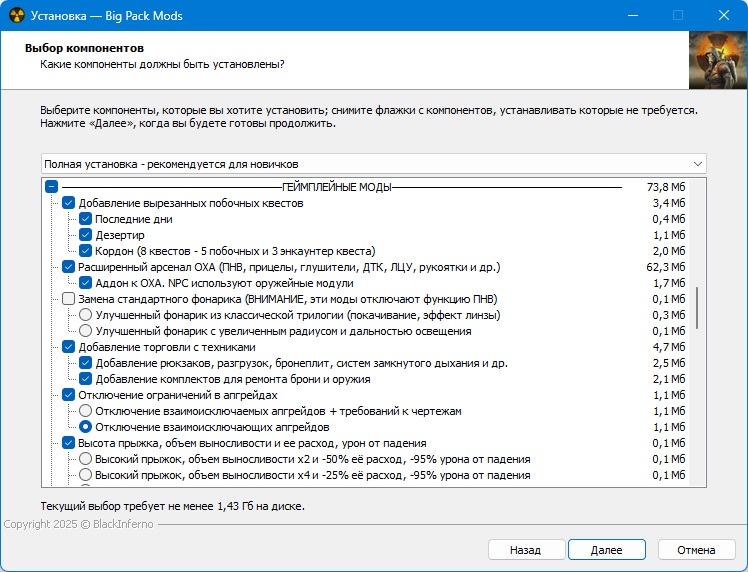Select 'Улучшенный фонарик из классической трилогии' radio
The width and height of the screenshot is (748, 572).
click(86, 315)
